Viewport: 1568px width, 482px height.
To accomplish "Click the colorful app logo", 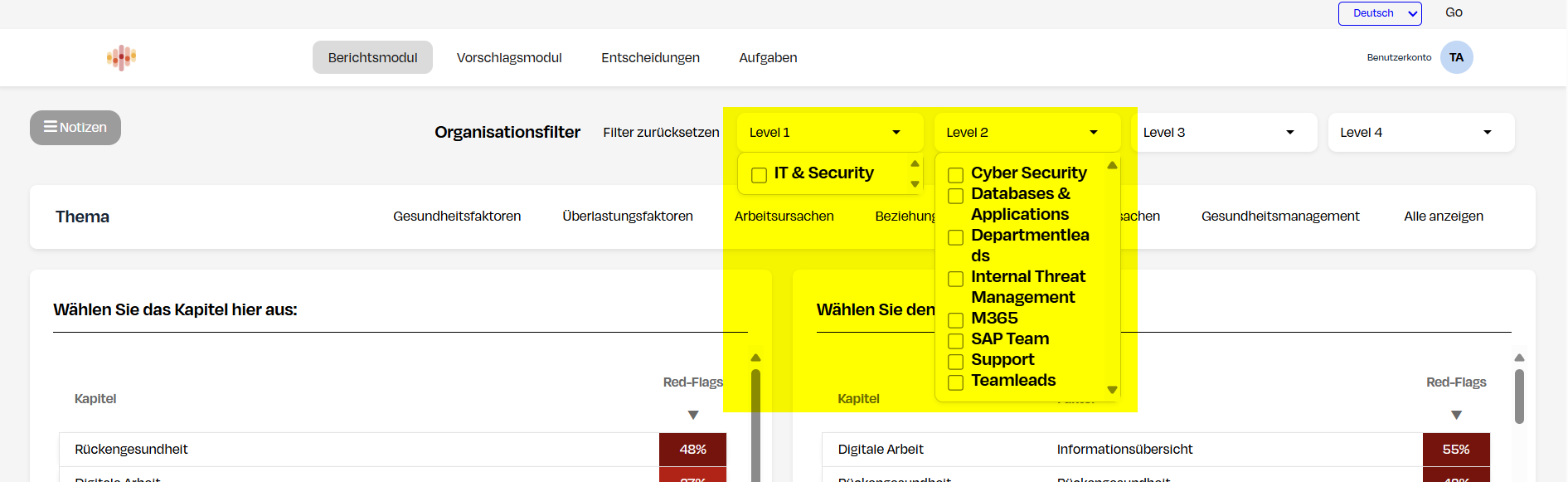I will [x=121, y=57].
